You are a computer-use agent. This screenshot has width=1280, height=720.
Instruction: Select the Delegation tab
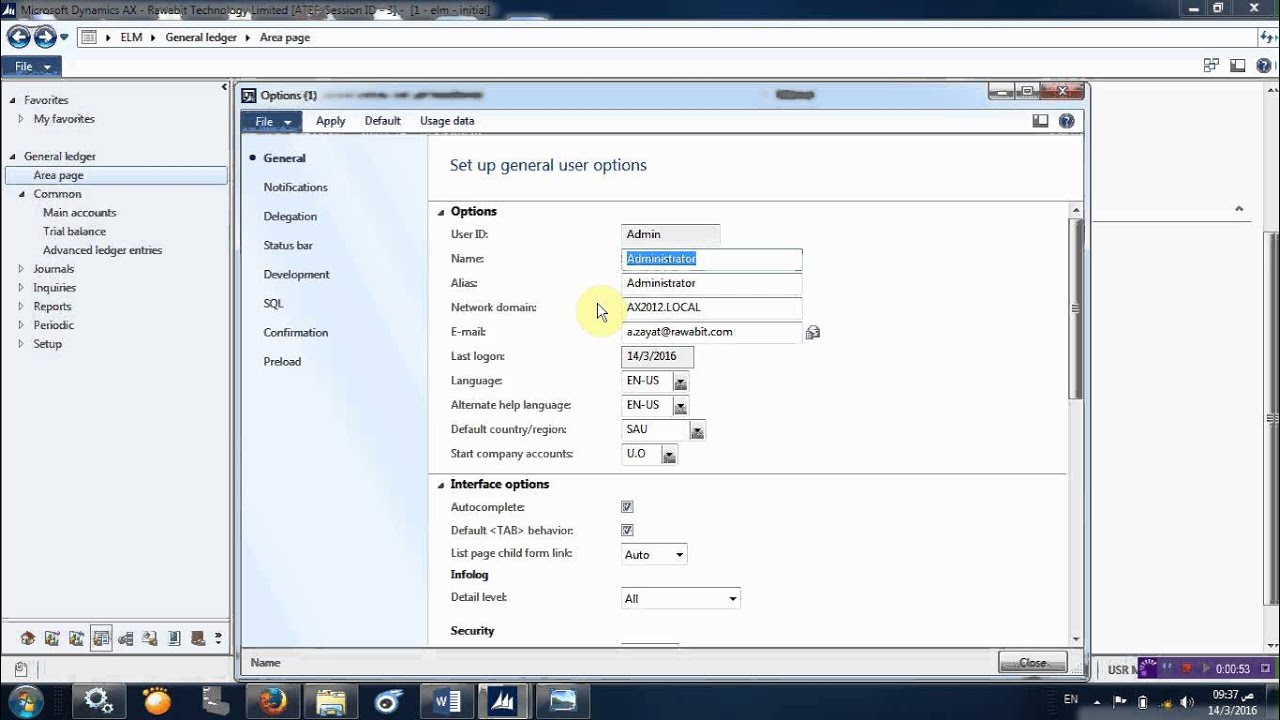pyautogui.click(x=290, y=216)
